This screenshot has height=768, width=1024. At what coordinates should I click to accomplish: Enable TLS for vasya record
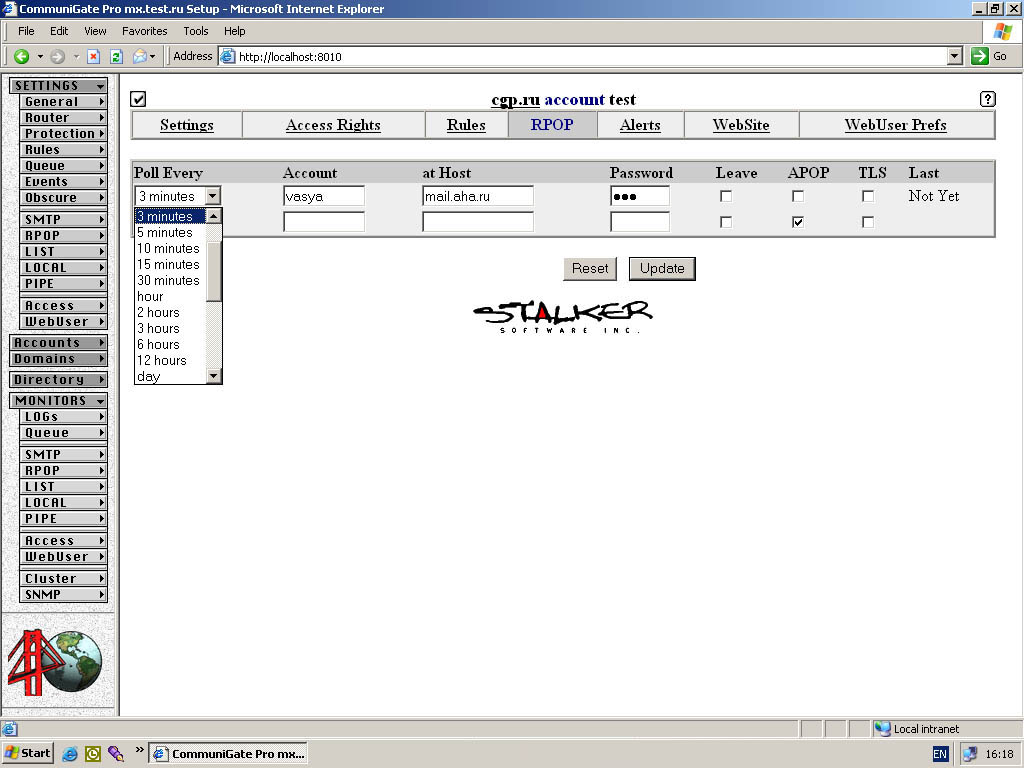pyautogui.click(x=867, y=196)
